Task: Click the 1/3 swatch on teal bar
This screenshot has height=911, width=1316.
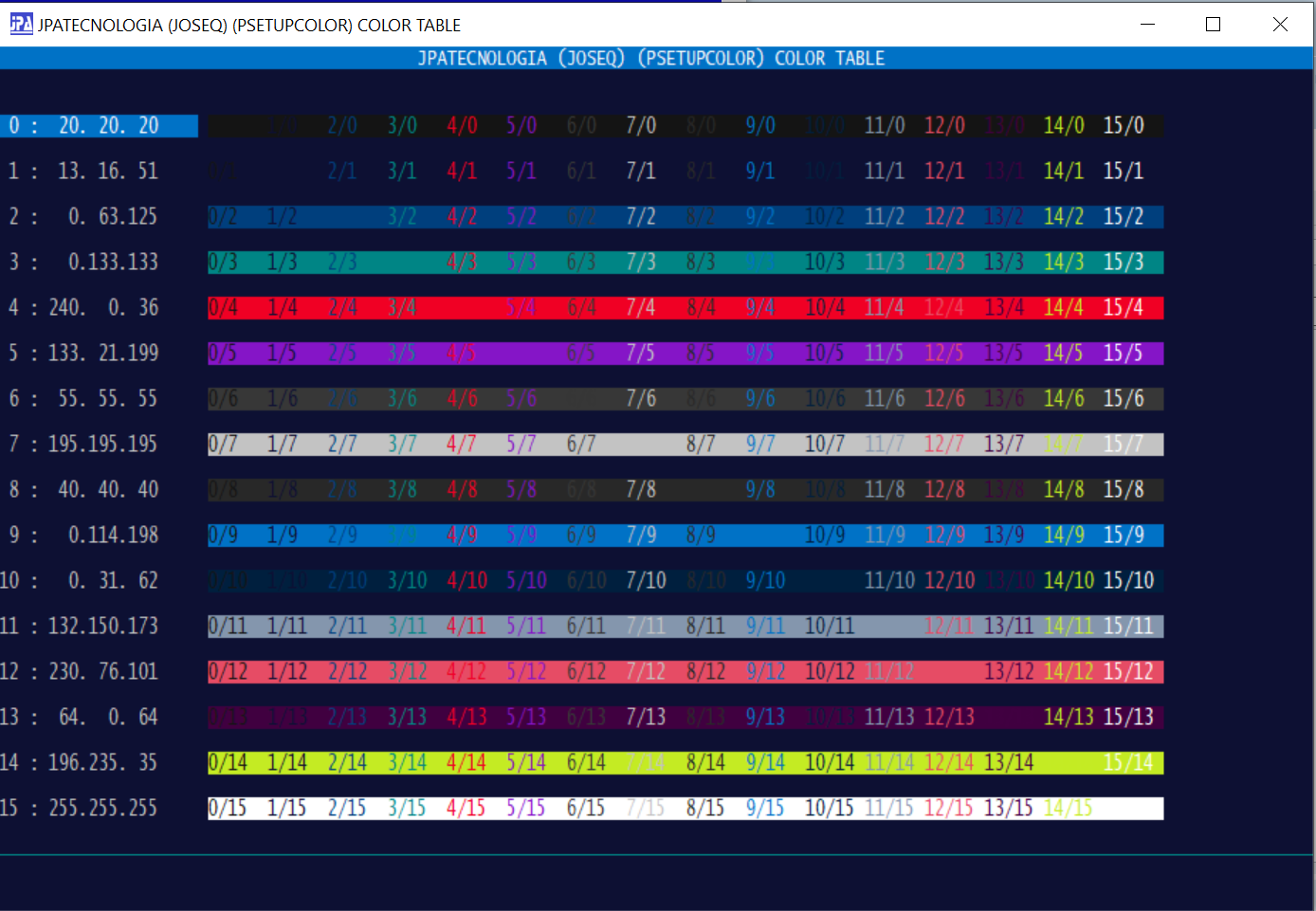Action: (x=282, y=263)
